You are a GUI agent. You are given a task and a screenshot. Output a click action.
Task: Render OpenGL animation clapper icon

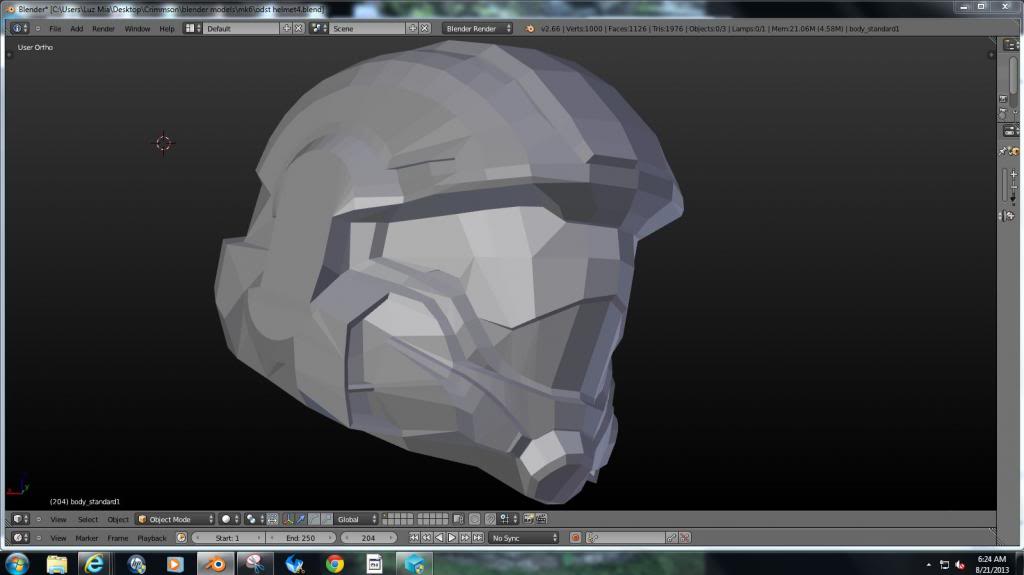tap(541, 519)
